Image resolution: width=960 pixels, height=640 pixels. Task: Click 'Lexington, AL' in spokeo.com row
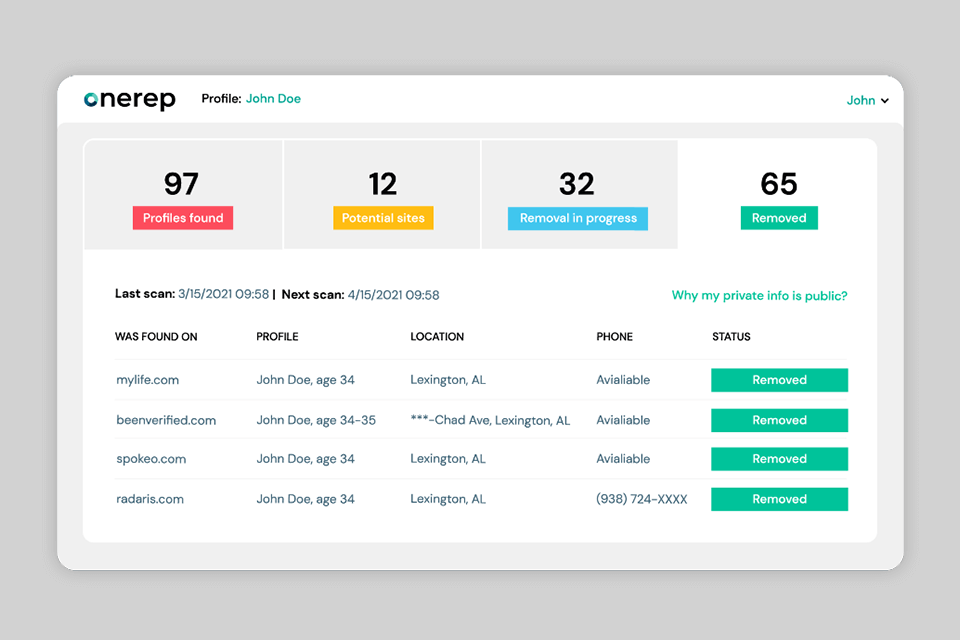[x=448, y=459]
